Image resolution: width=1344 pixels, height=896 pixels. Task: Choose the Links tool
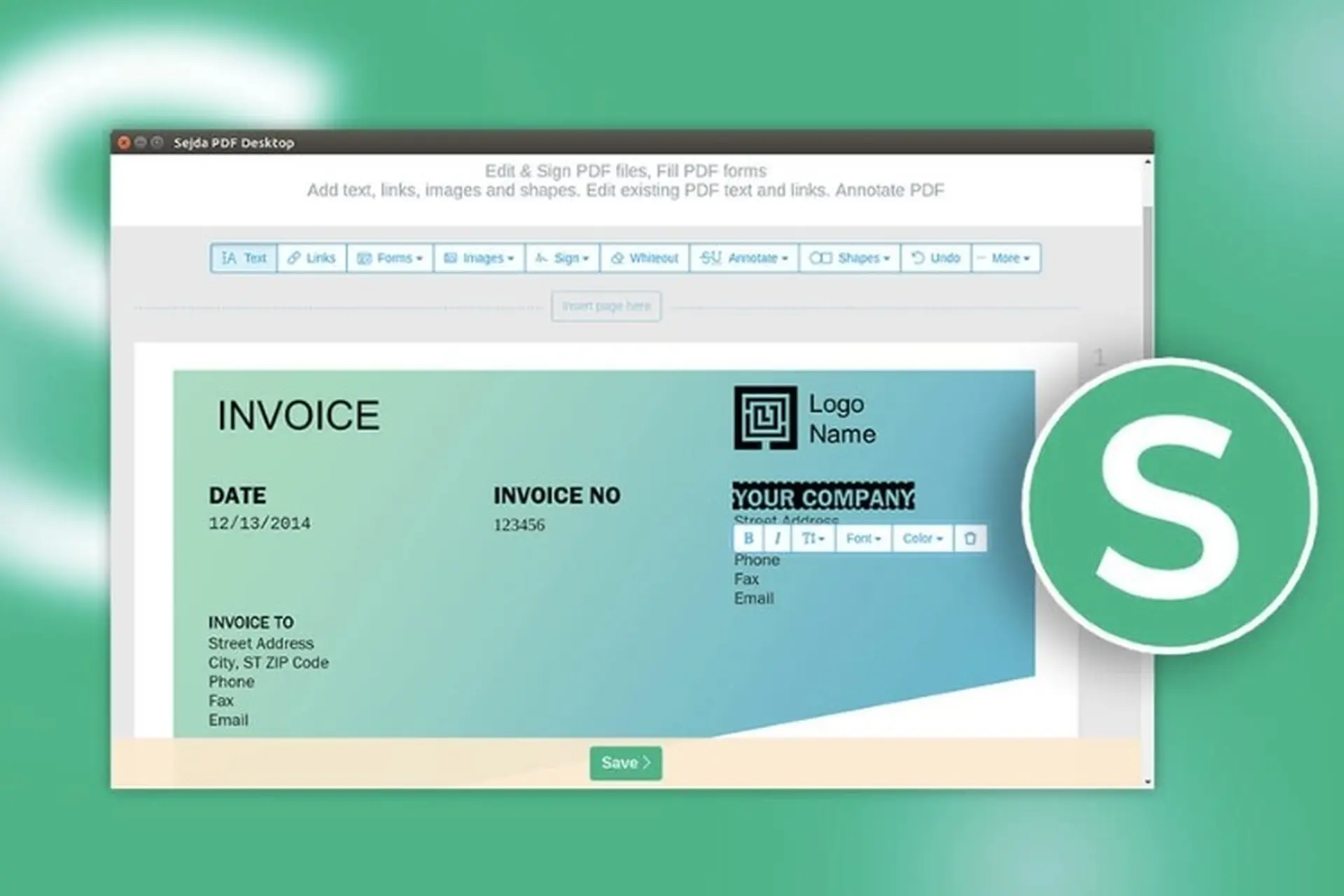click(x=311, y=258)
